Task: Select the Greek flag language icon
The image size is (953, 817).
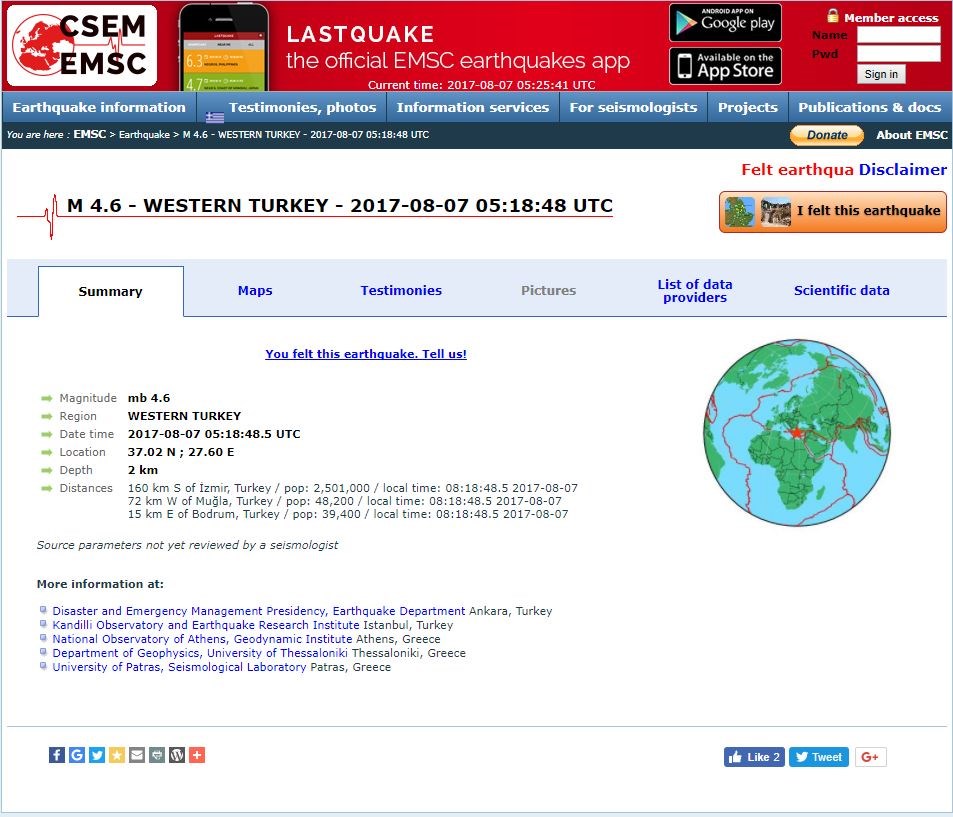Action: pos(215,117)
